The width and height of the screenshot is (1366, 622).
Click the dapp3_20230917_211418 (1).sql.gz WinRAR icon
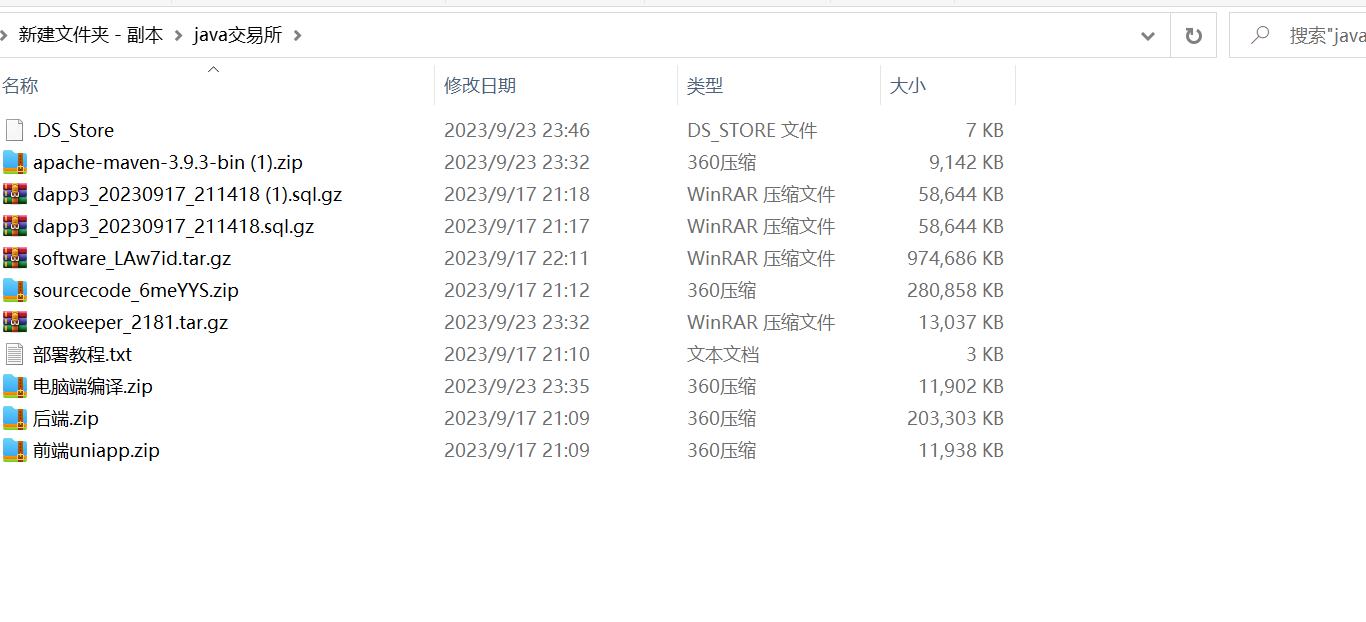point(14,194)
